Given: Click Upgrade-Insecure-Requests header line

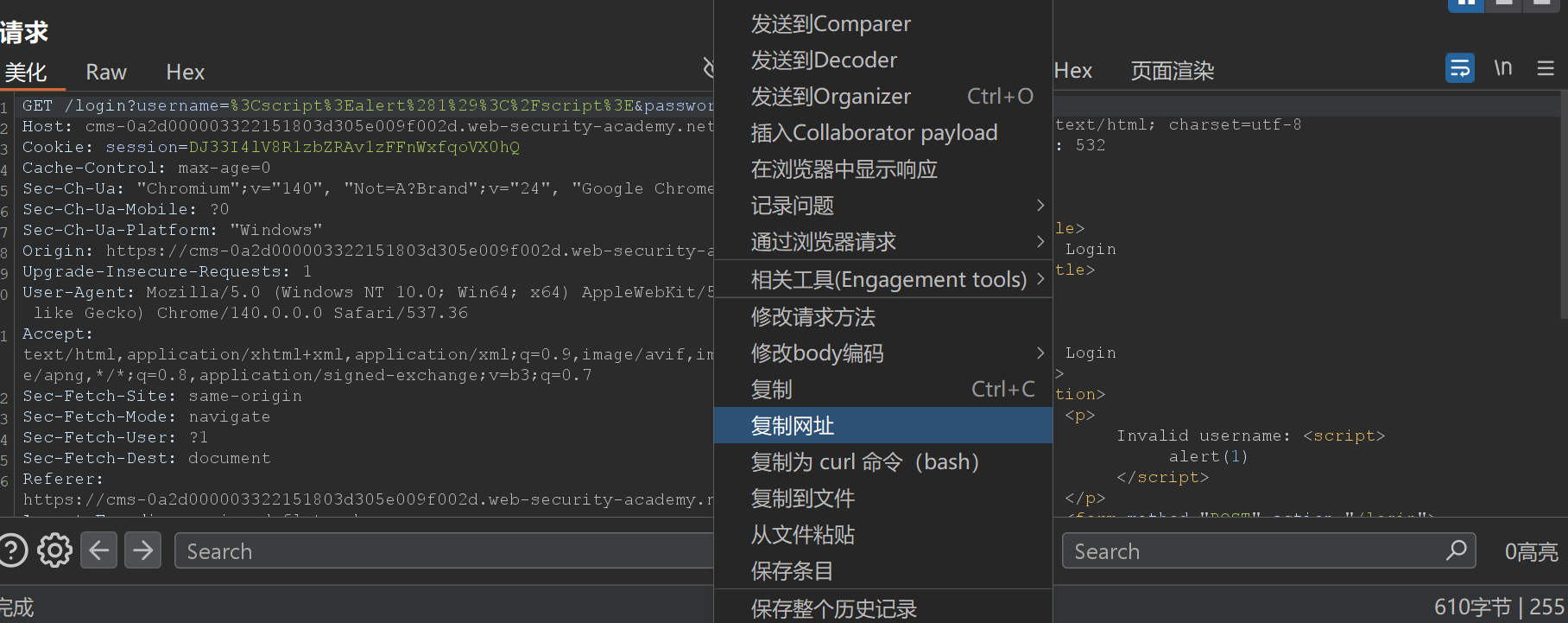Looking at the screenshot, I should click(x=167, y=271).
